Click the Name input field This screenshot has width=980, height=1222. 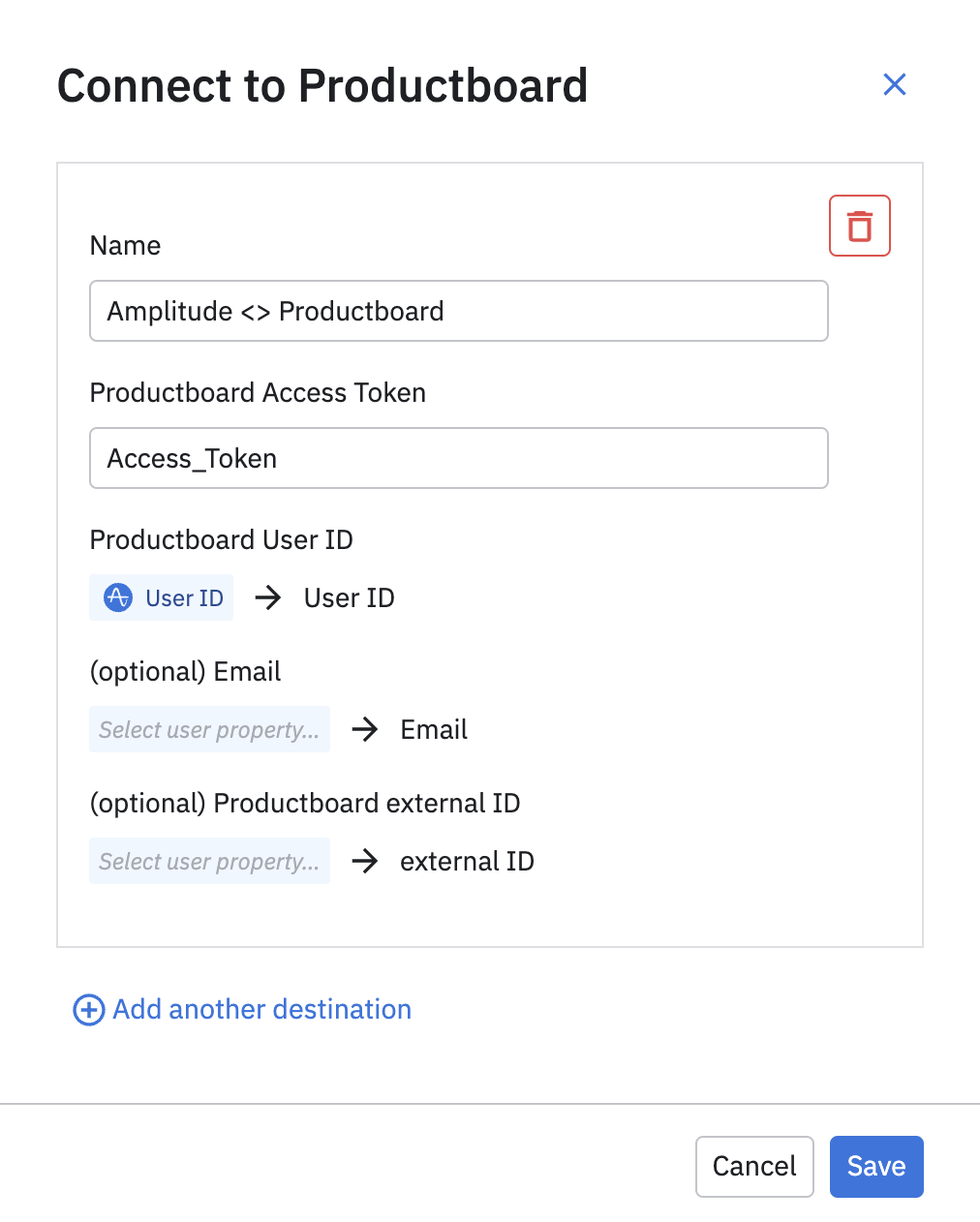click(459, 311)
